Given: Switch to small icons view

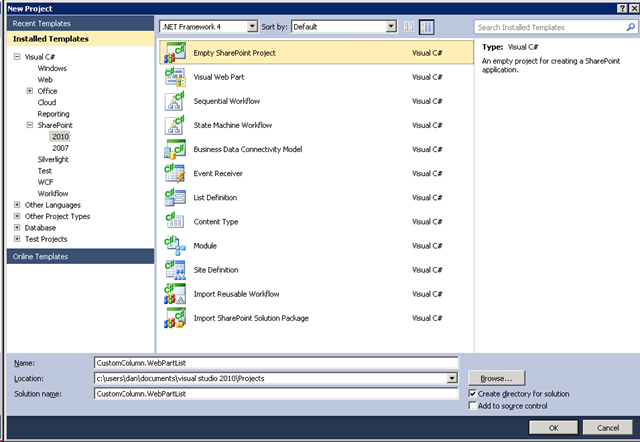Looking at the screenshot, I should 409,27.
